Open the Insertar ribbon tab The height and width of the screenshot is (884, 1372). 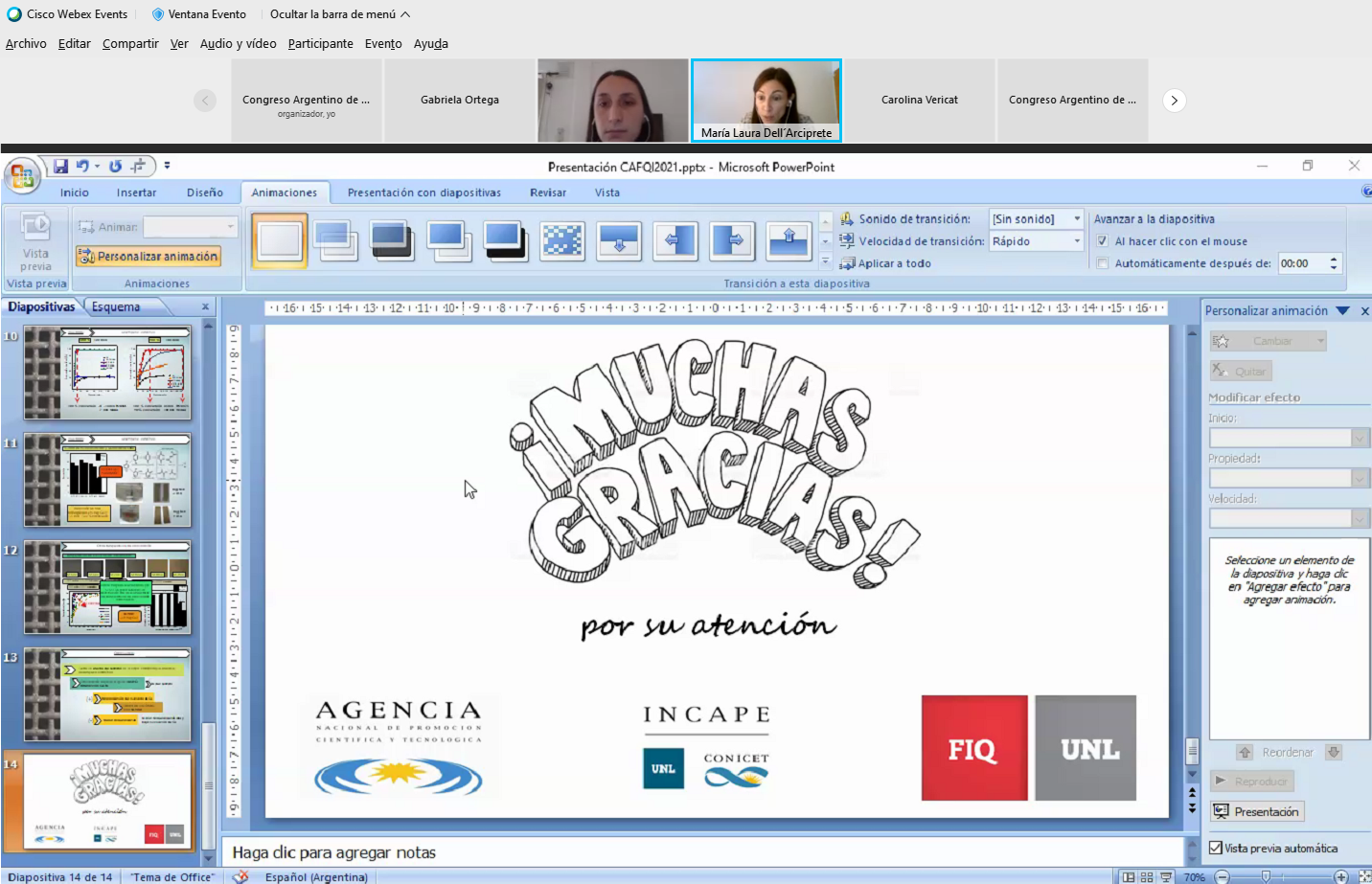[136, 193]
